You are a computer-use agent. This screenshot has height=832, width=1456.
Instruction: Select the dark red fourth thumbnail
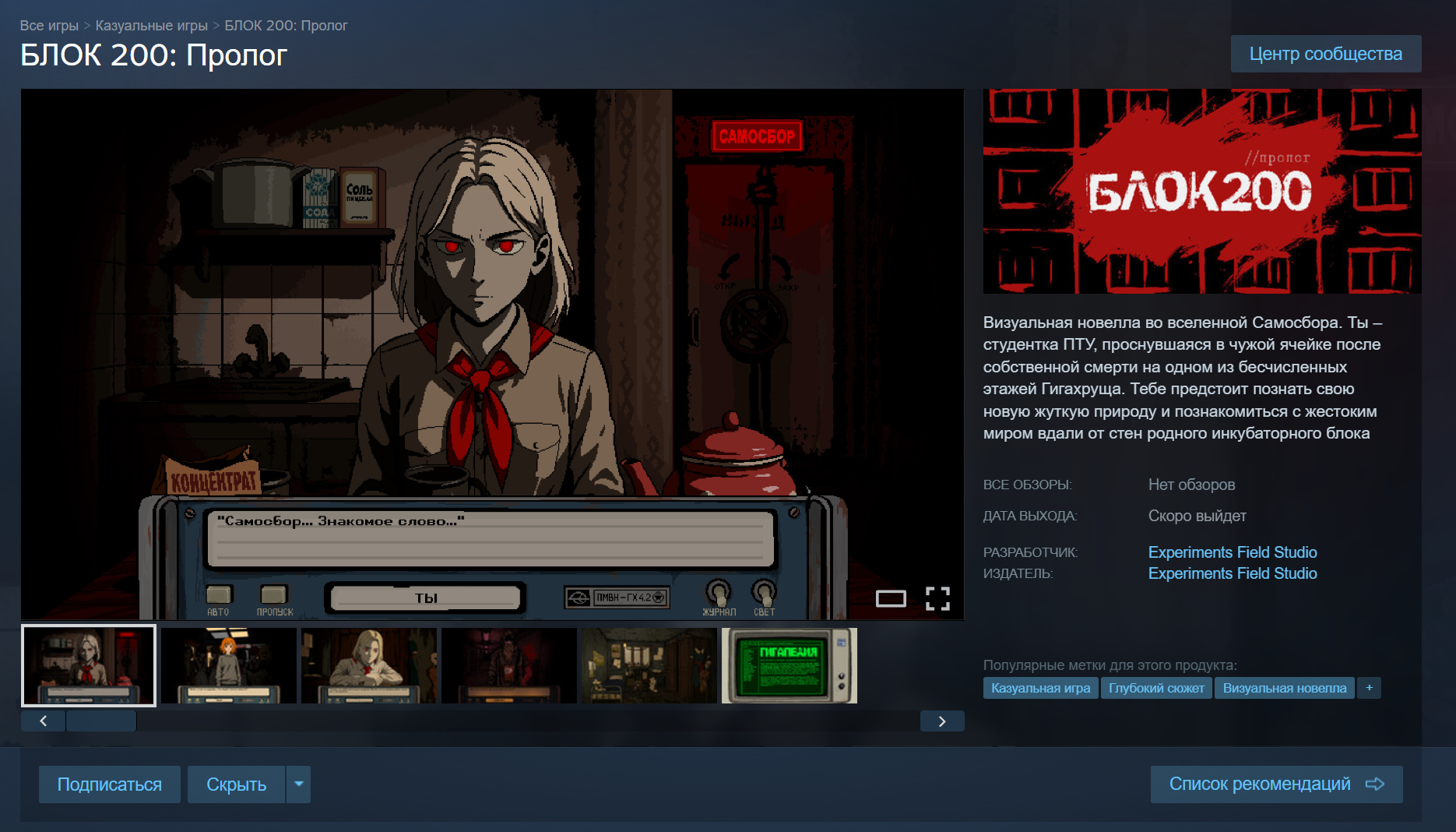pos(509,665)
